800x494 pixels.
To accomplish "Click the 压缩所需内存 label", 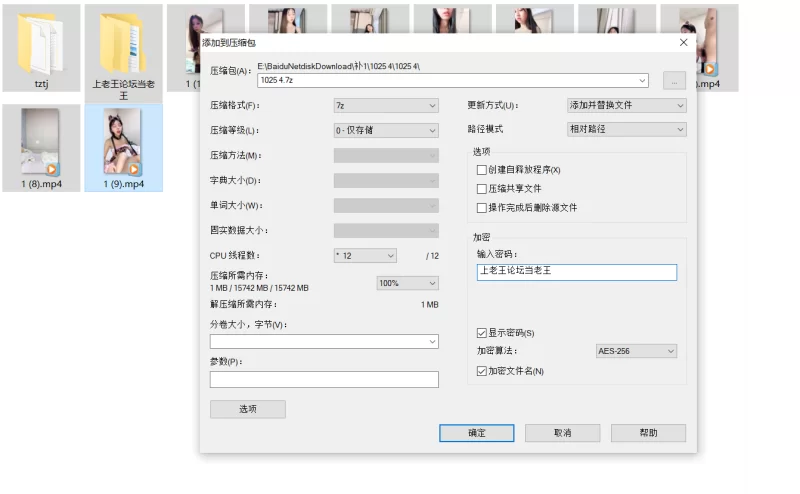I will pyautogui.click(x=239, y=276).
